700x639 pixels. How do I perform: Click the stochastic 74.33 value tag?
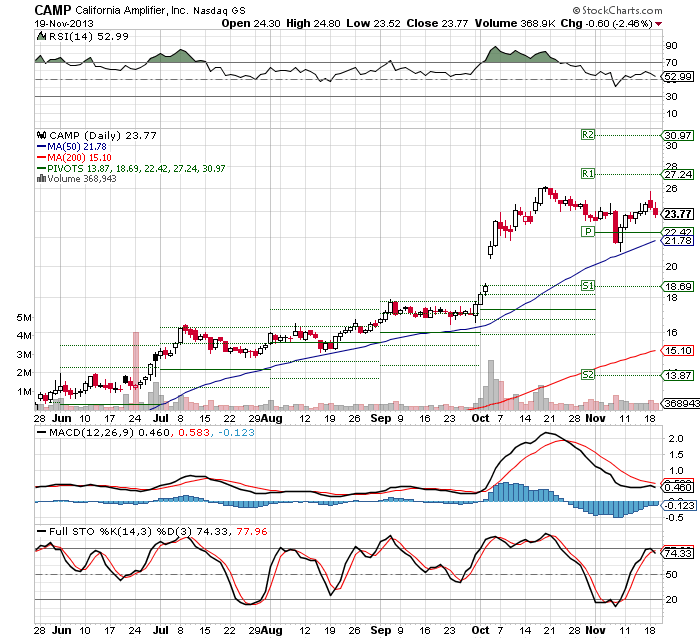coord(678,554)
